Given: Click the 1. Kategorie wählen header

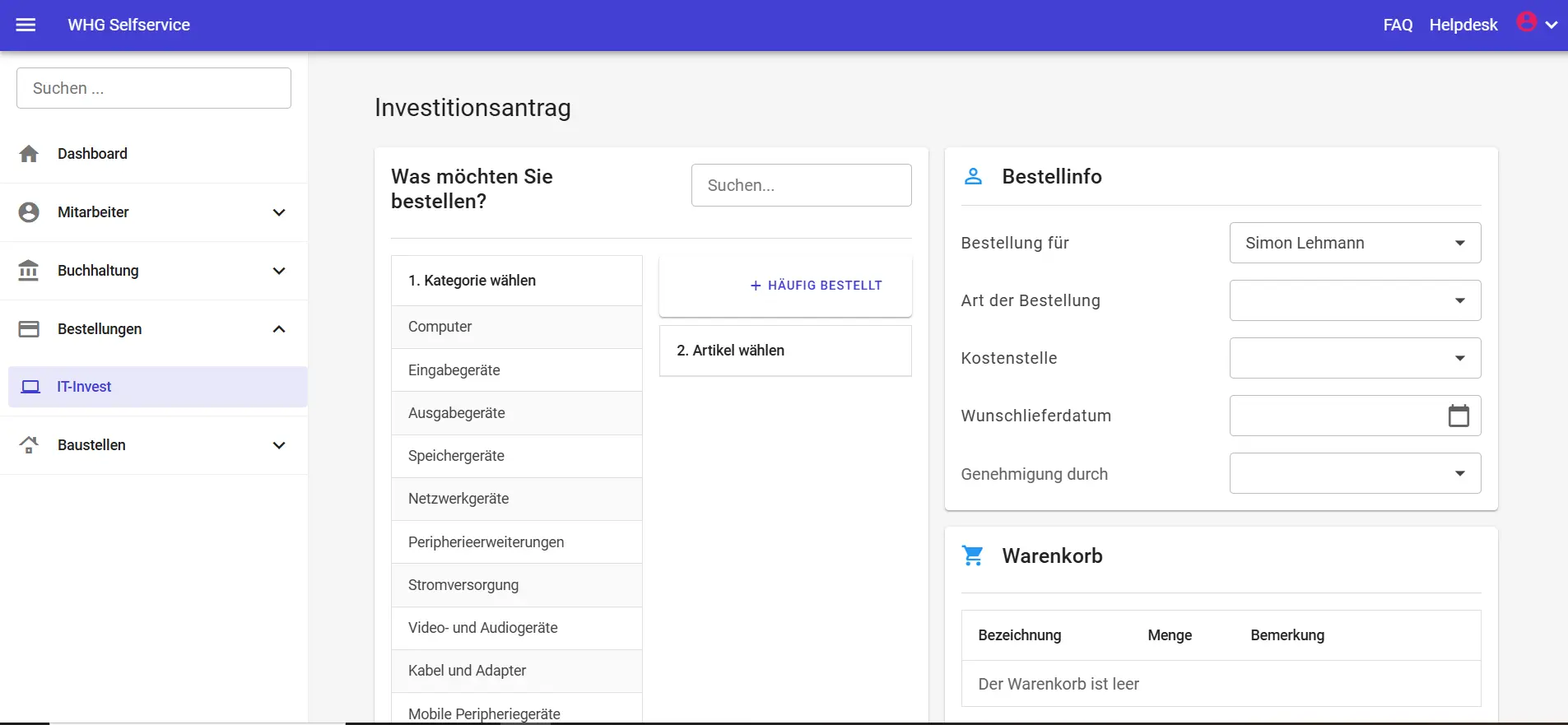Looking at the screenshot, I should click(x=517, y=281).
